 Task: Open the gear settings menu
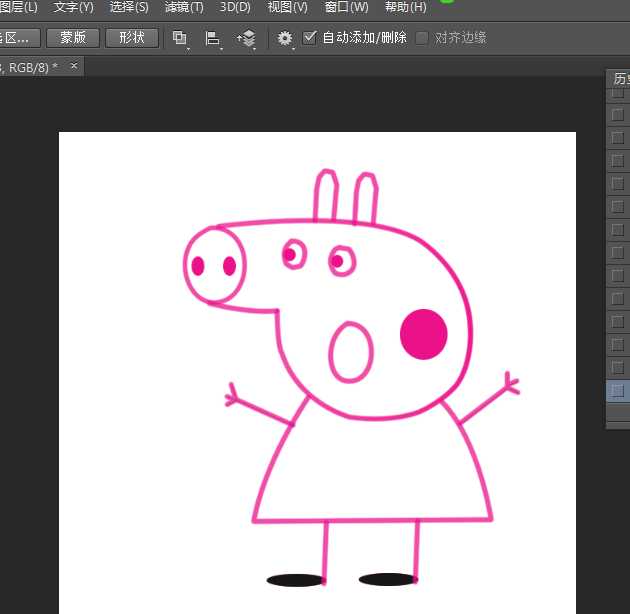(x=286, y=38)
